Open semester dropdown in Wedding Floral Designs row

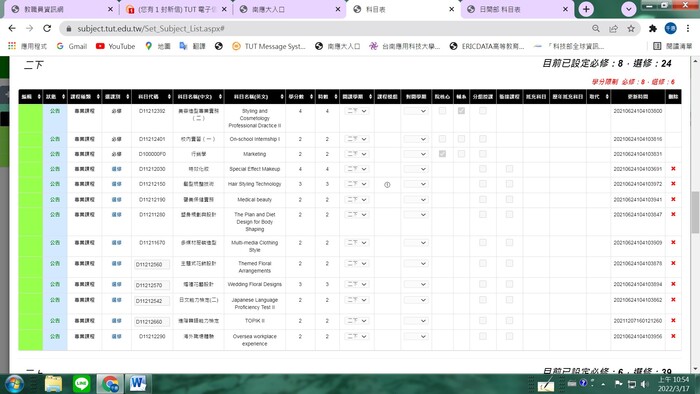(x=357, y=284)
